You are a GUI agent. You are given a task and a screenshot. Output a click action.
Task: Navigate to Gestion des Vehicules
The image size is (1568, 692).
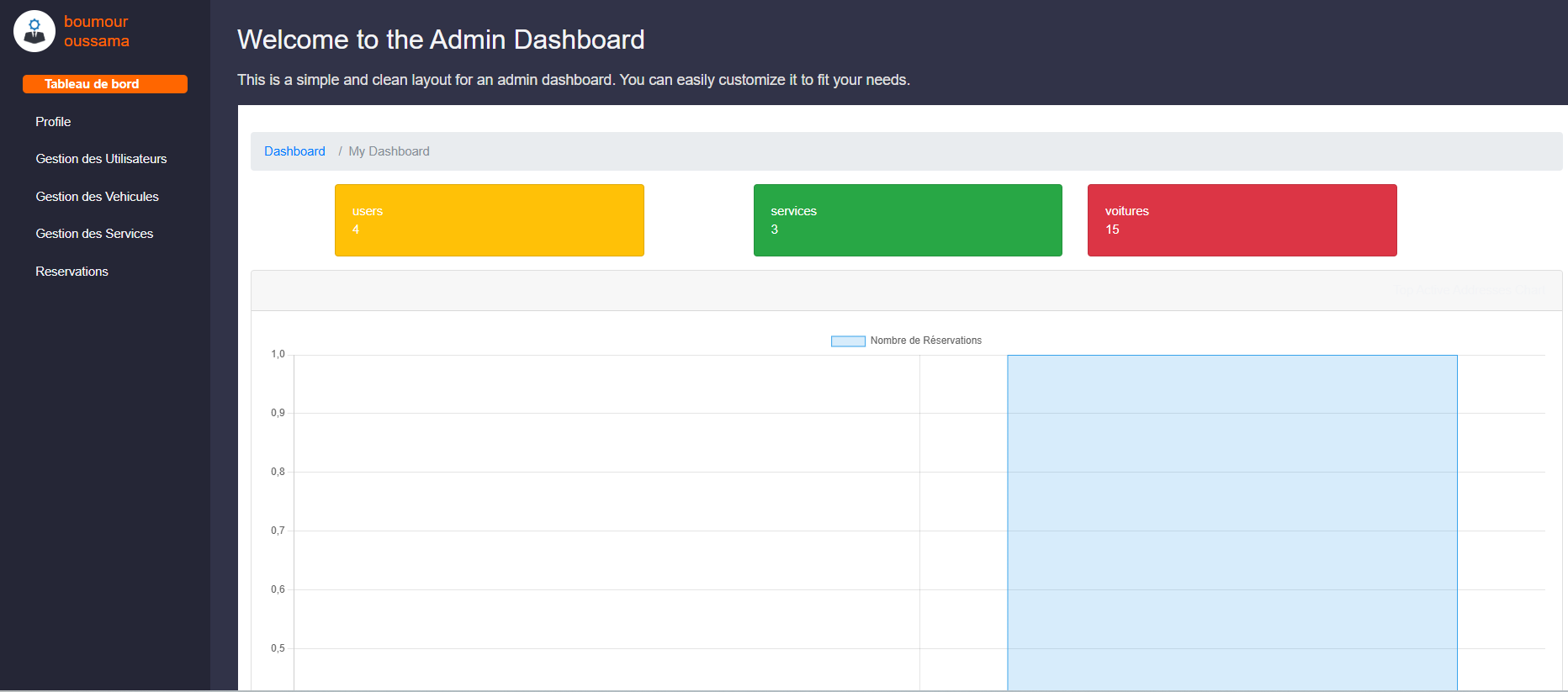pyautogui.click(x=97, y=197)
